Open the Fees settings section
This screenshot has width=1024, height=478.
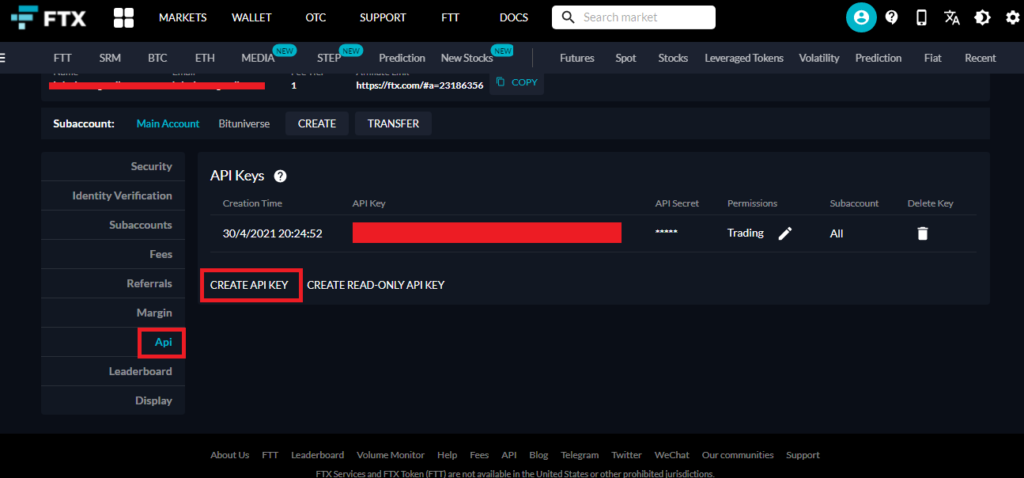(x=113, y=255)
